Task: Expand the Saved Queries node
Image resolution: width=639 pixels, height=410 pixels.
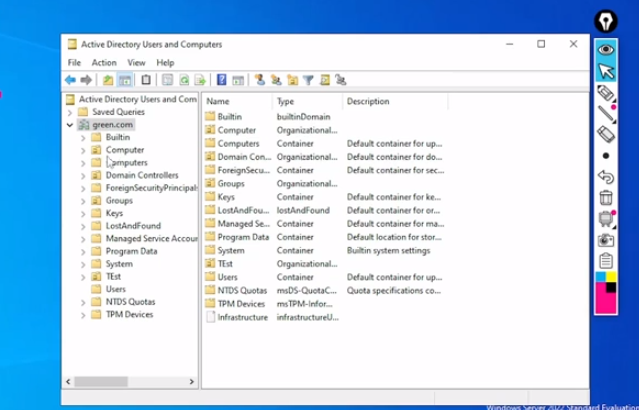Action: 70,112
